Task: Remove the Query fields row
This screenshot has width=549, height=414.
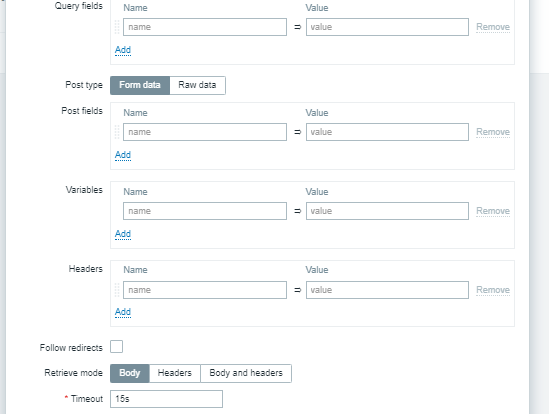Action: tap(493, 27)
